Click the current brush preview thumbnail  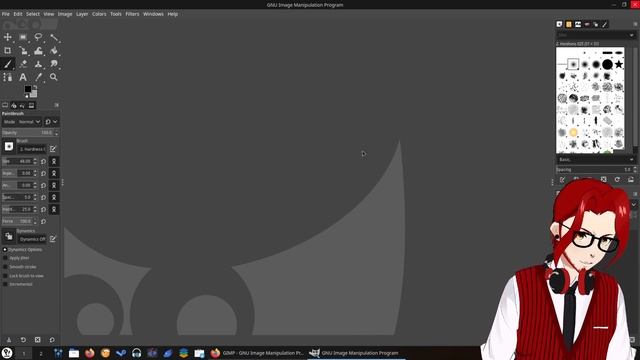coord(9,146)
